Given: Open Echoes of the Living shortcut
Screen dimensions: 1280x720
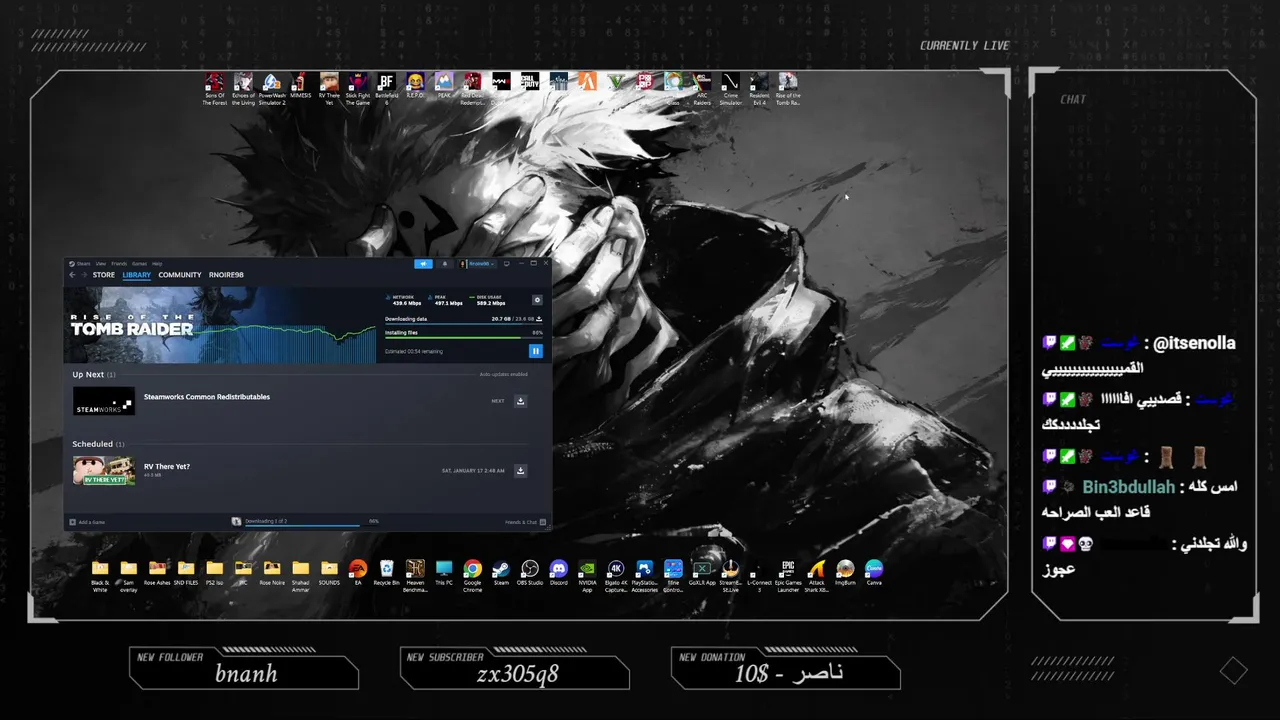Looking at the screenshot, I should 243,89.
